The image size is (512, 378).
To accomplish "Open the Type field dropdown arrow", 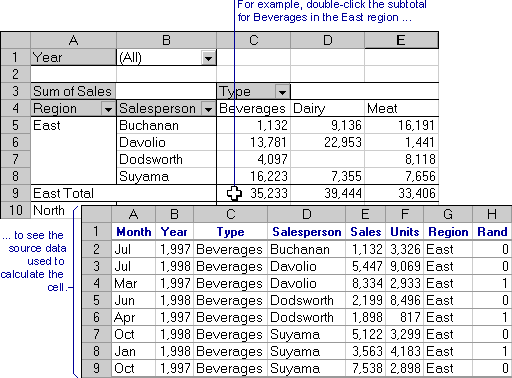I will (282, 92).
